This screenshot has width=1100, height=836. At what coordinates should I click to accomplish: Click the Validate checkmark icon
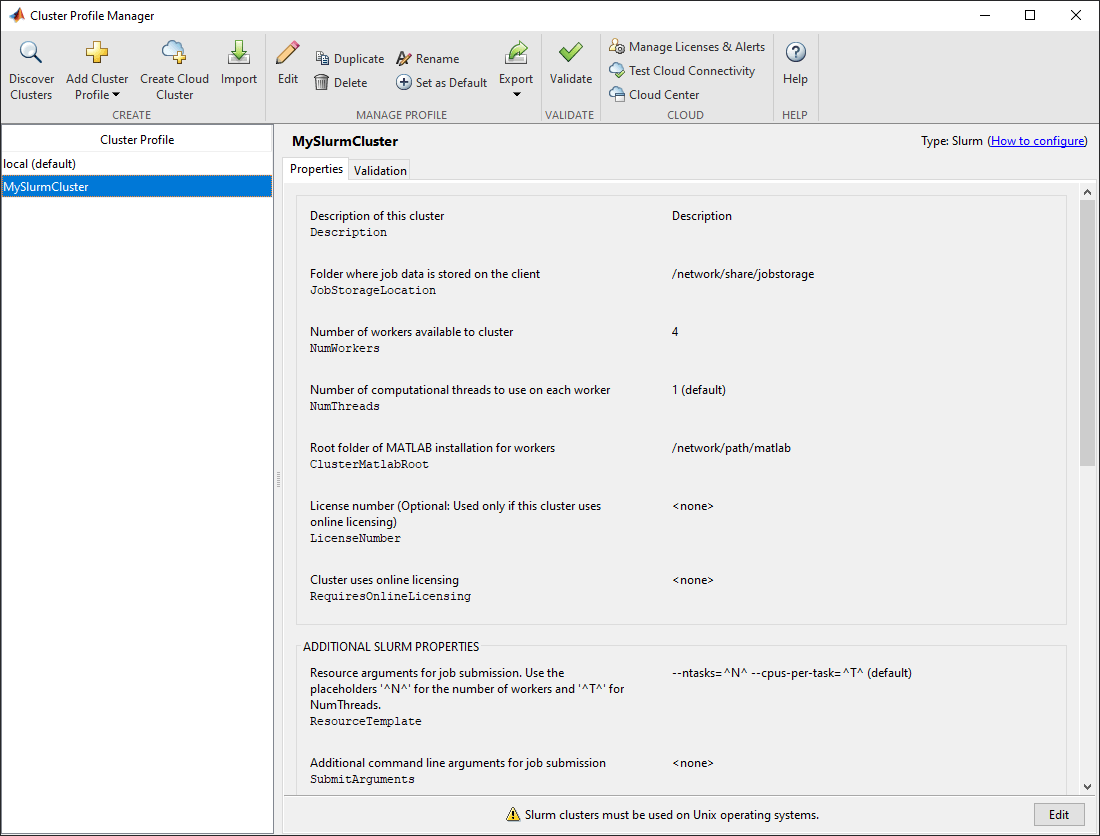[570, 52]
